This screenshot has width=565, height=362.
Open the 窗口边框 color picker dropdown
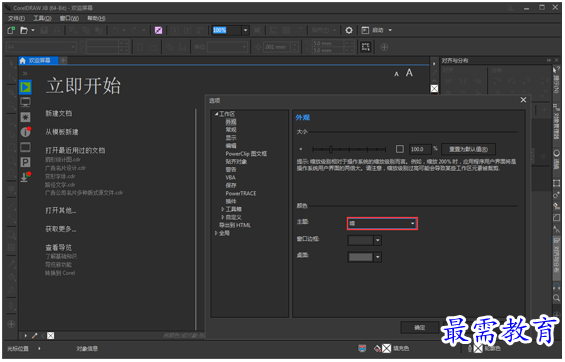[x=378, y=240]
